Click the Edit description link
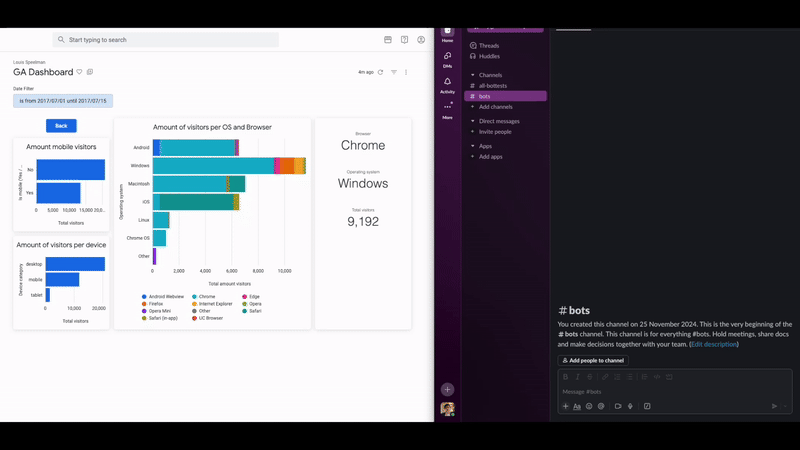This screenshot has width=800, height=450. (x=714, y=344)
